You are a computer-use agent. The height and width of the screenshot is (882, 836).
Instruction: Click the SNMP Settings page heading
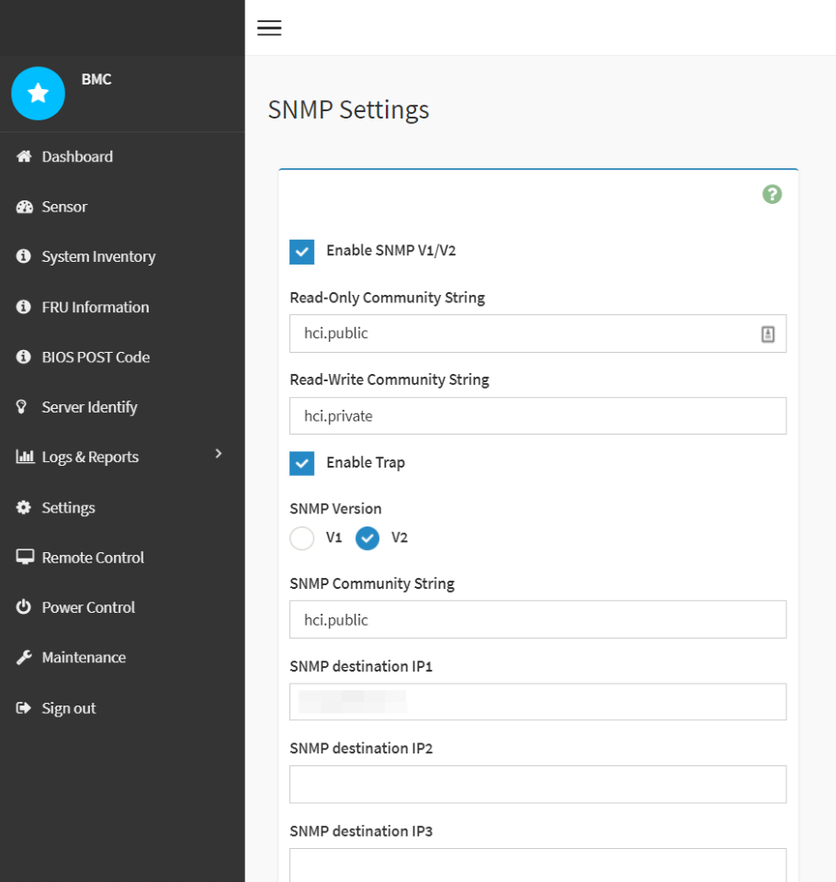click(348, 110)
